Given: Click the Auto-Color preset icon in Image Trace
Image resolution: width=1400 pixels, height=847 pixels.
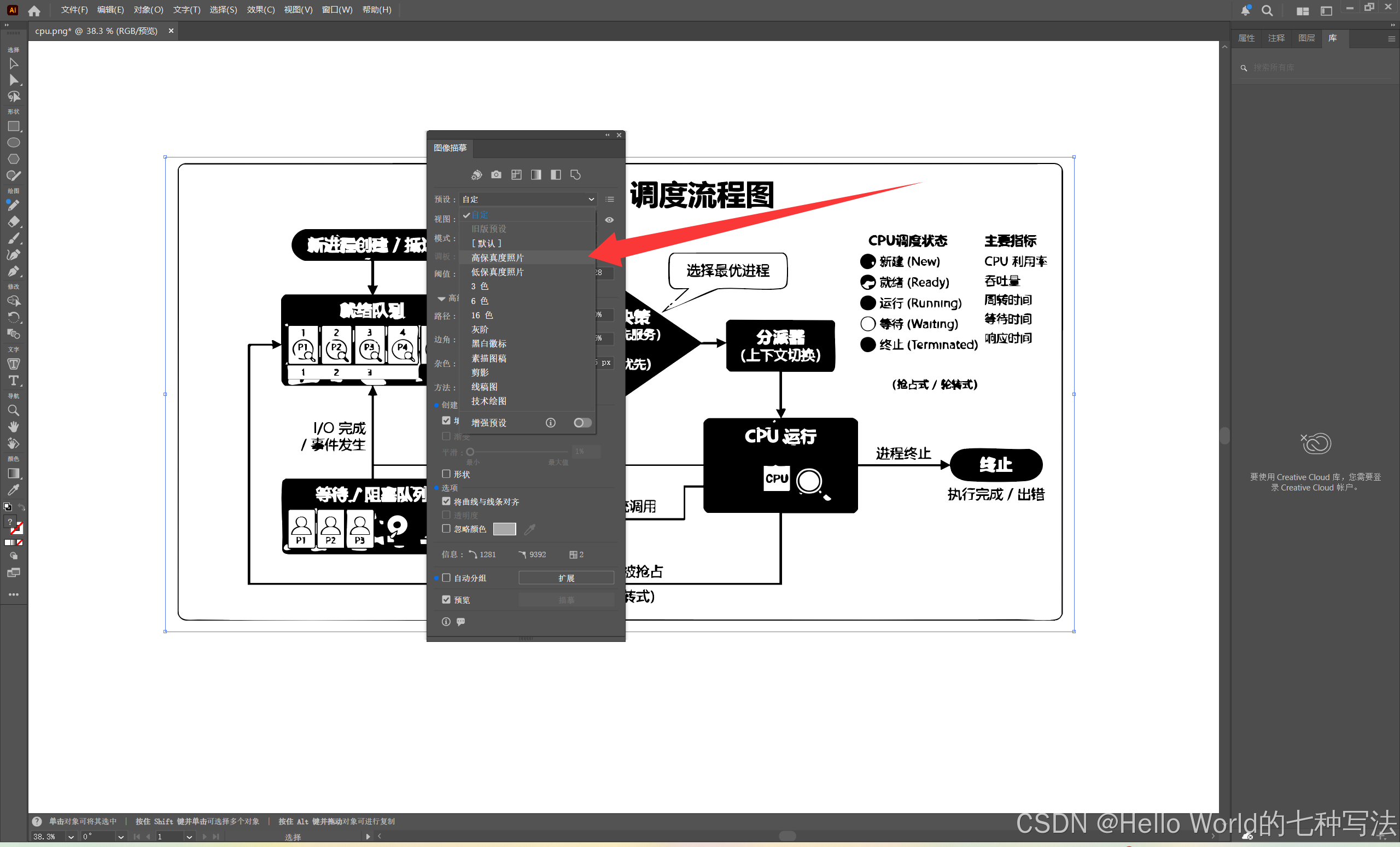Looking at the screenshot, I should (476, 175).
